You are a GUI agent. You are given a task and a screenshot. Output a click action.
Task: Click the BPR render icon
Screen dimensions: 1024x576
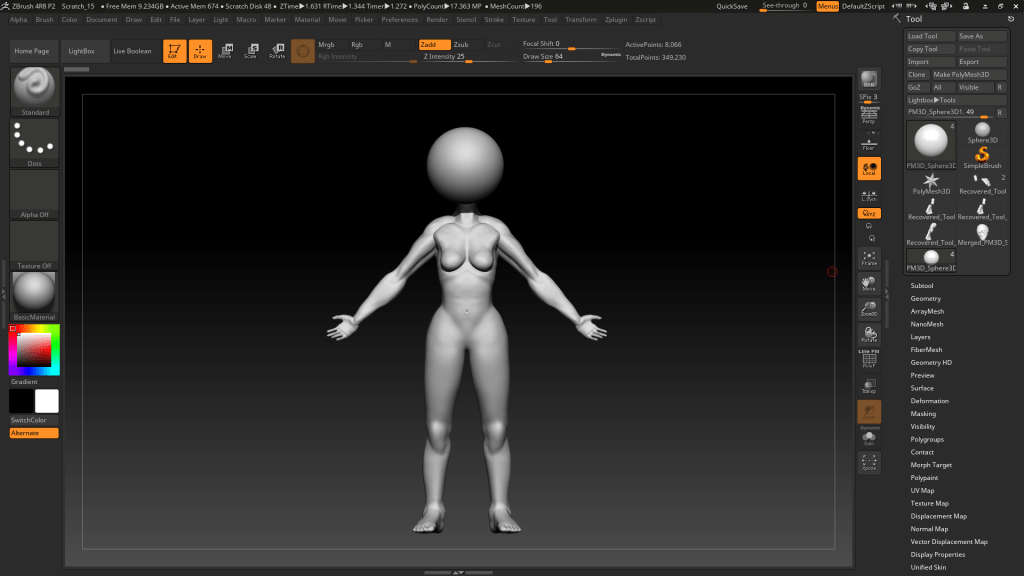tap(869, 80)
